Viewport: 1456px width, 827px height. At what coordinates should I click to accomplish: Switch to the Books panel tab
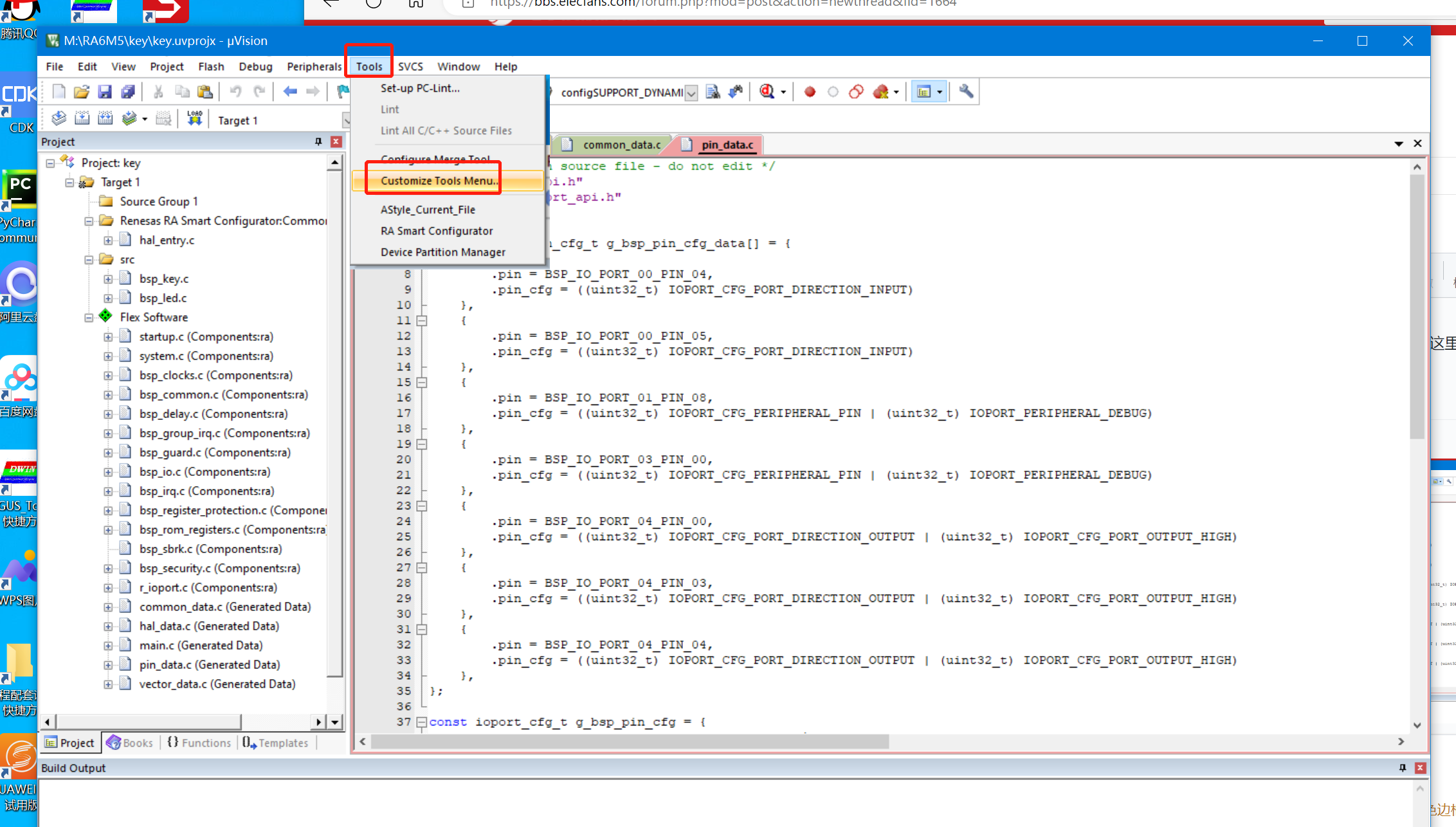tap(130, 743)
